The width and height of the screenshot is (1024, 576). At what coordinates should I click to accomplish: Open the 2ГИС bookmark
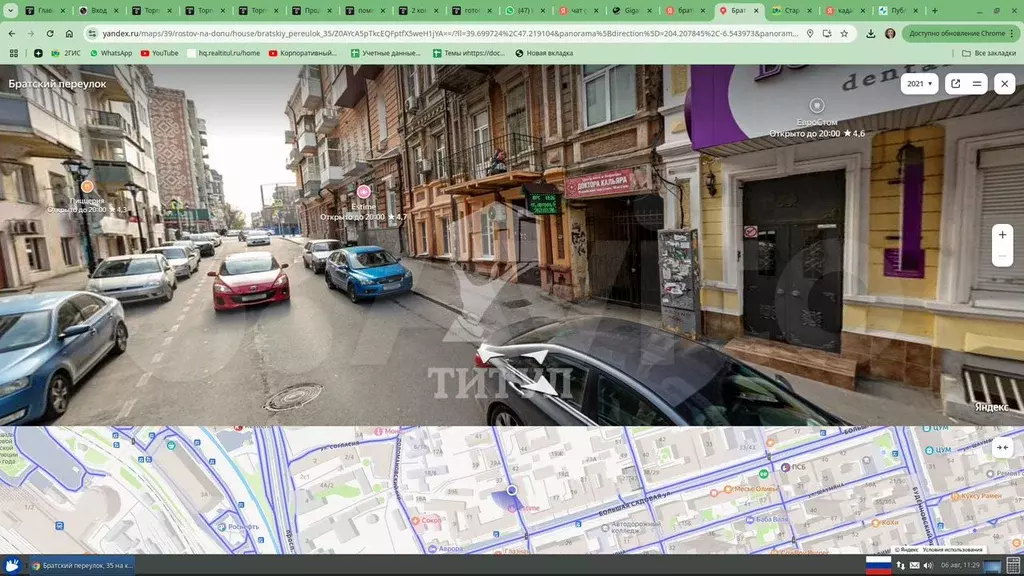coord(66,53)
